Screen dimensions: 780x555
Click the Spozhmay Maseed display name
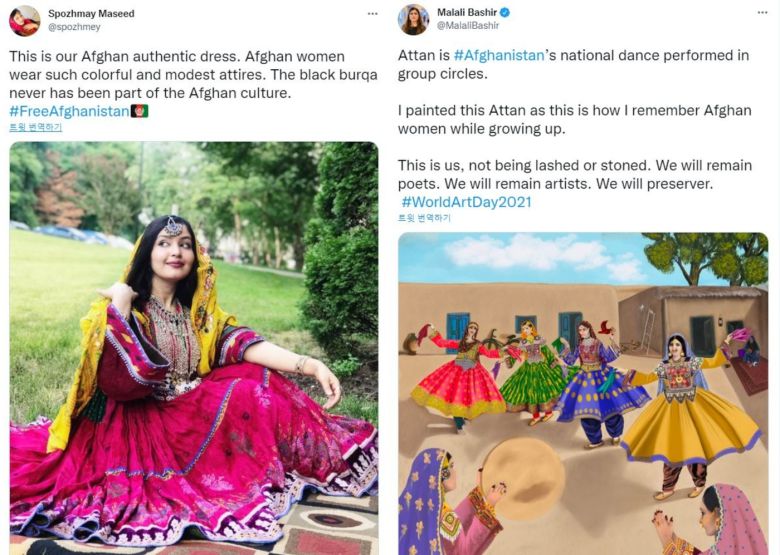(91, 14)
